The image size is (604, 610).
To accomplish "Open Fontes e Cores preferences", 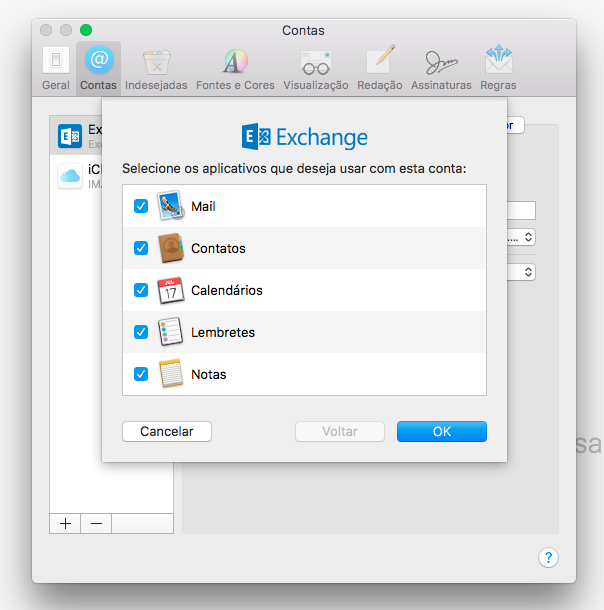I will click(234, 67).
